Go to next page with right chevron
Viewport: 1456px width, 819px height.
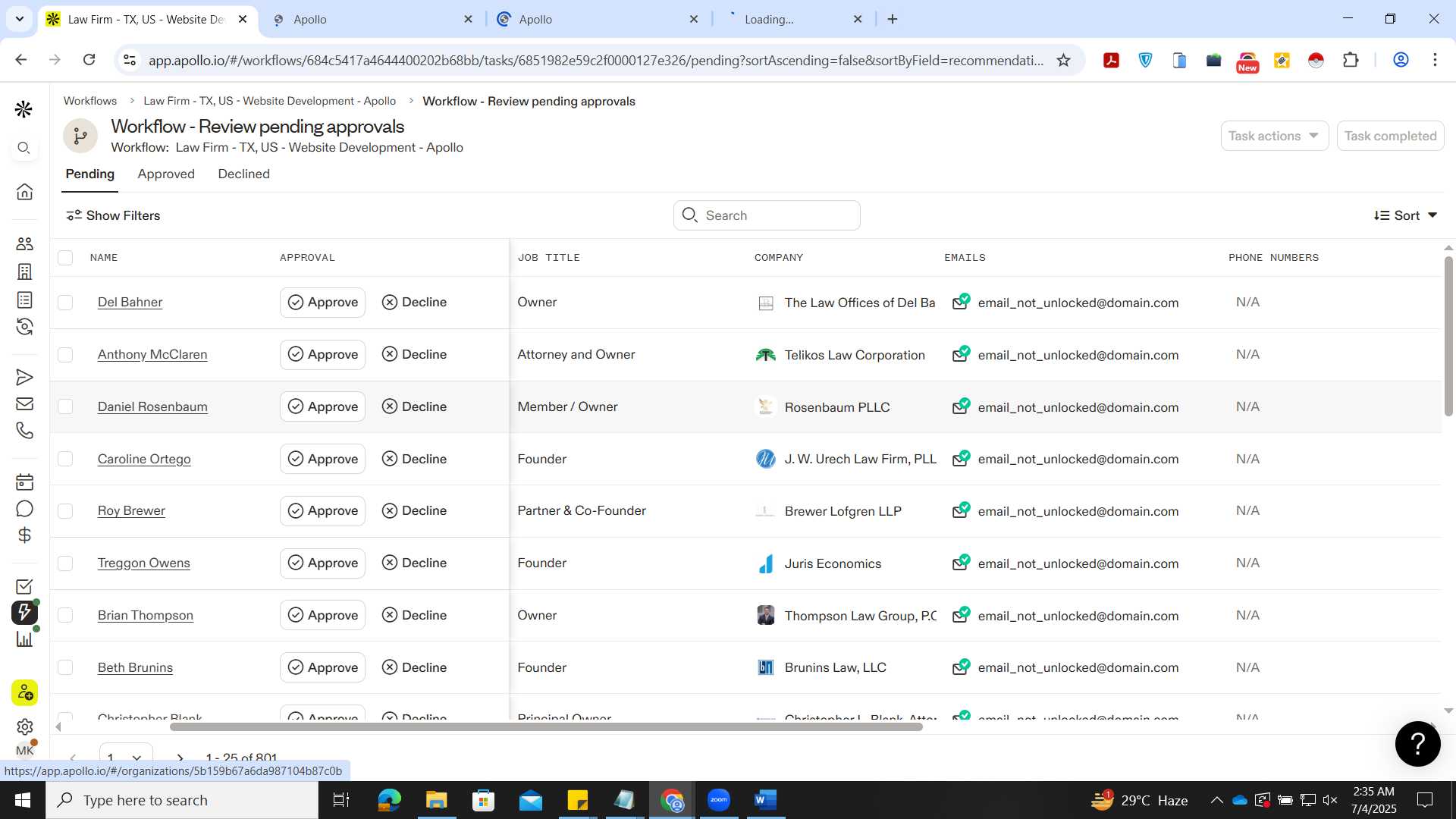coord(180,757)
